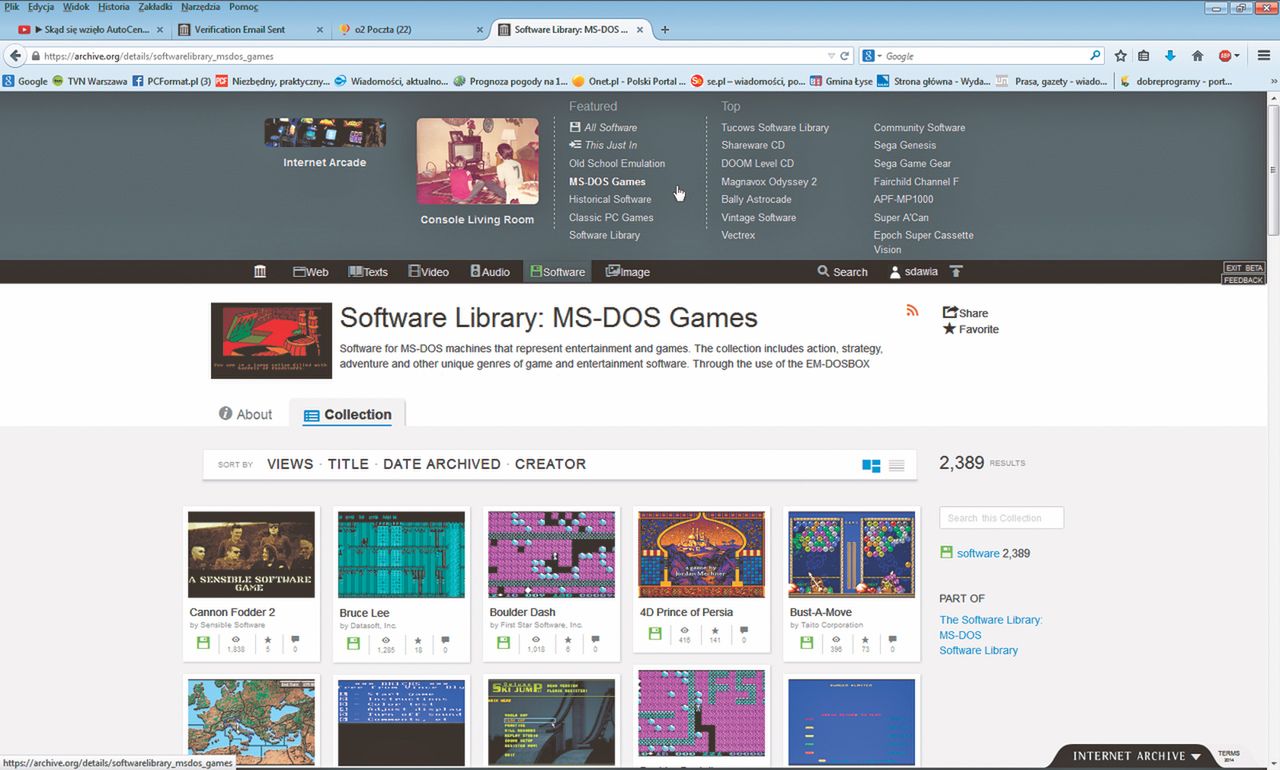Switch to tile grid view
Screen dimensions: 1280x770
coord(871,465)
